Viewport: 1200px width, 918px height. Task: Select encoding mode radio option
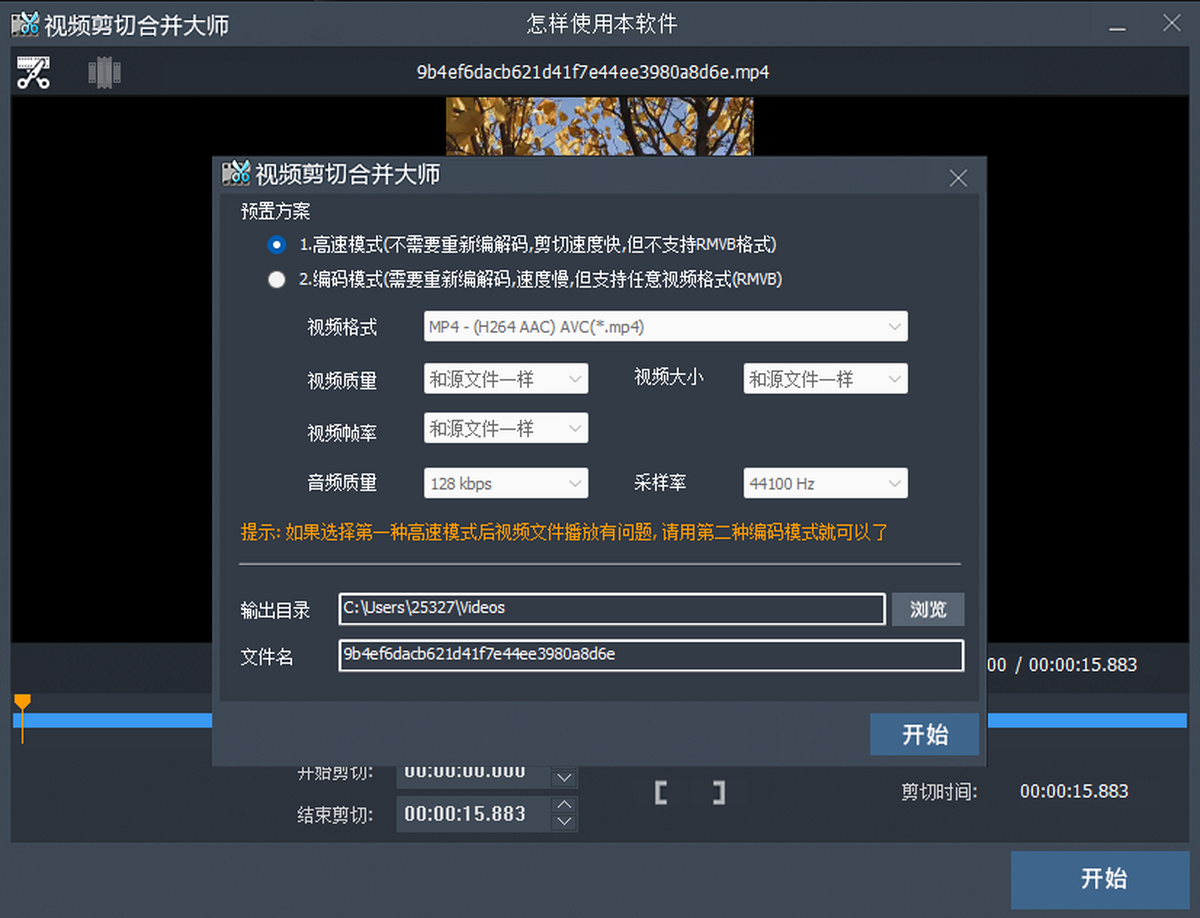[x=277, y=281]
